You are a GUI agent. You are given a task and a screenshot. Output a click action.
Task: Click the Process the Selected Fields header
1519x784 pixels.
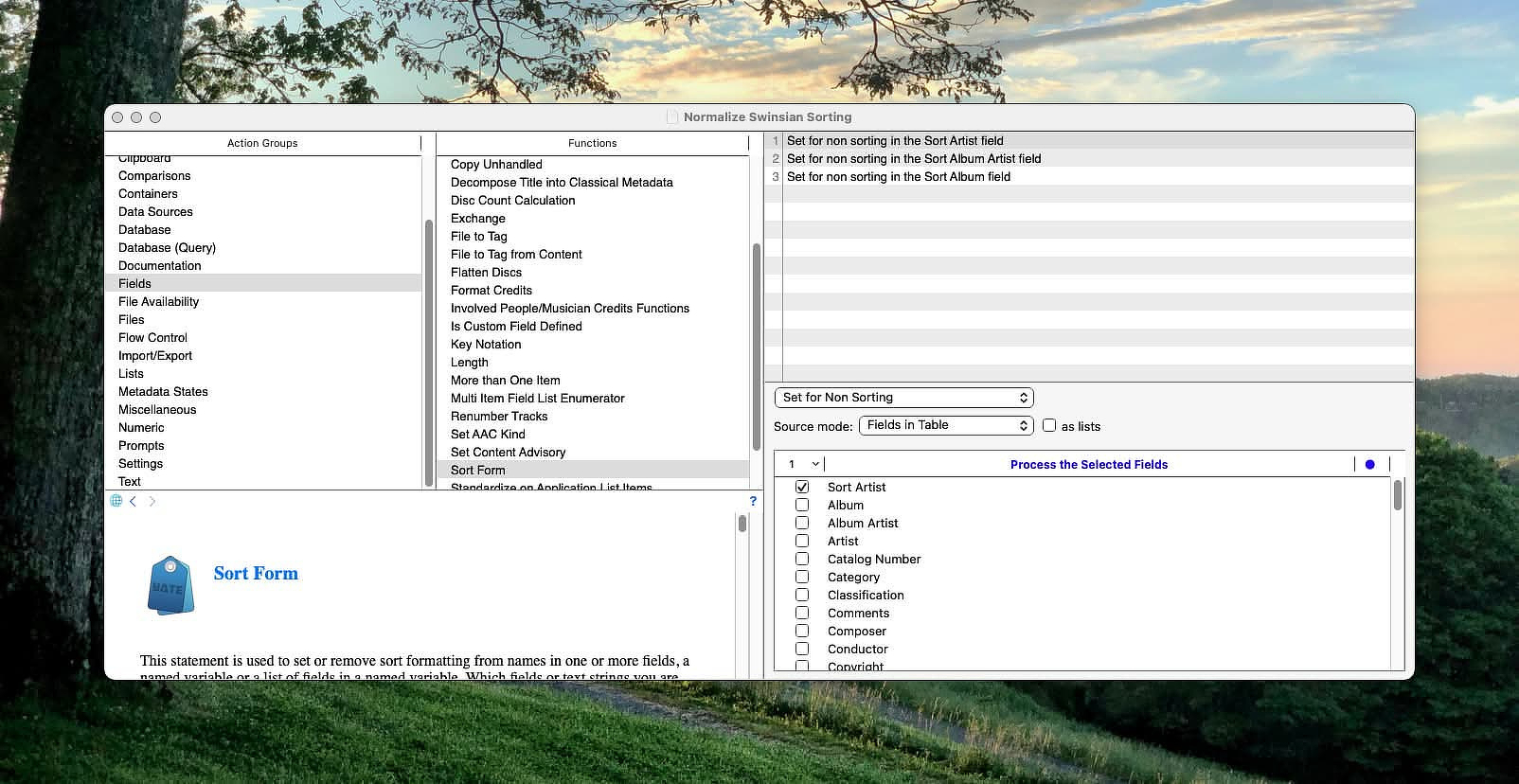point(1088,464)
